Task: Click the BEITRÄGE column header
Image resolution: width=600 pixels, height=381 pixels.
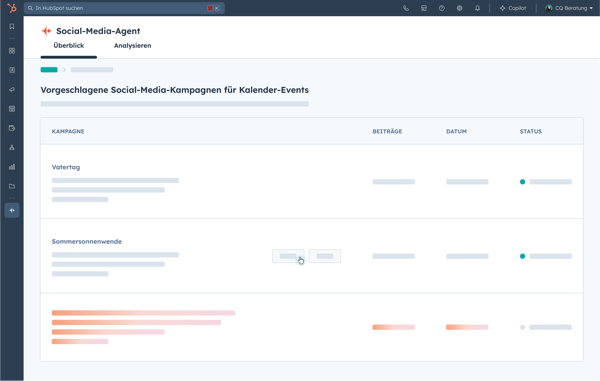Action: click(x=387, y=131)
